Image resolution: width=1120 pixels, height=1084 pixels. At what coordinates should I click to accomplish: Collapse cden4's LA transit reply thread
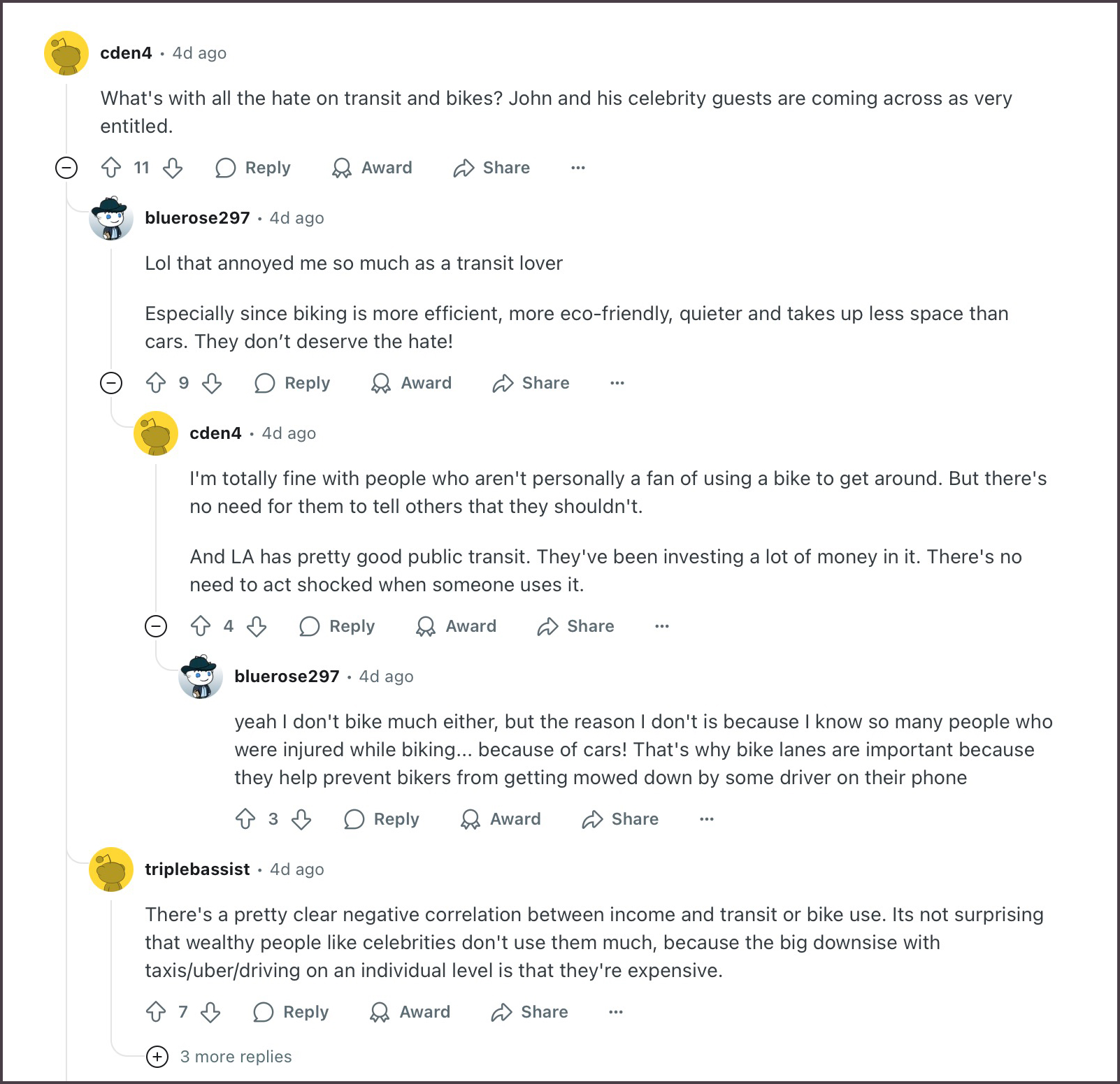[x=156, y=626]
